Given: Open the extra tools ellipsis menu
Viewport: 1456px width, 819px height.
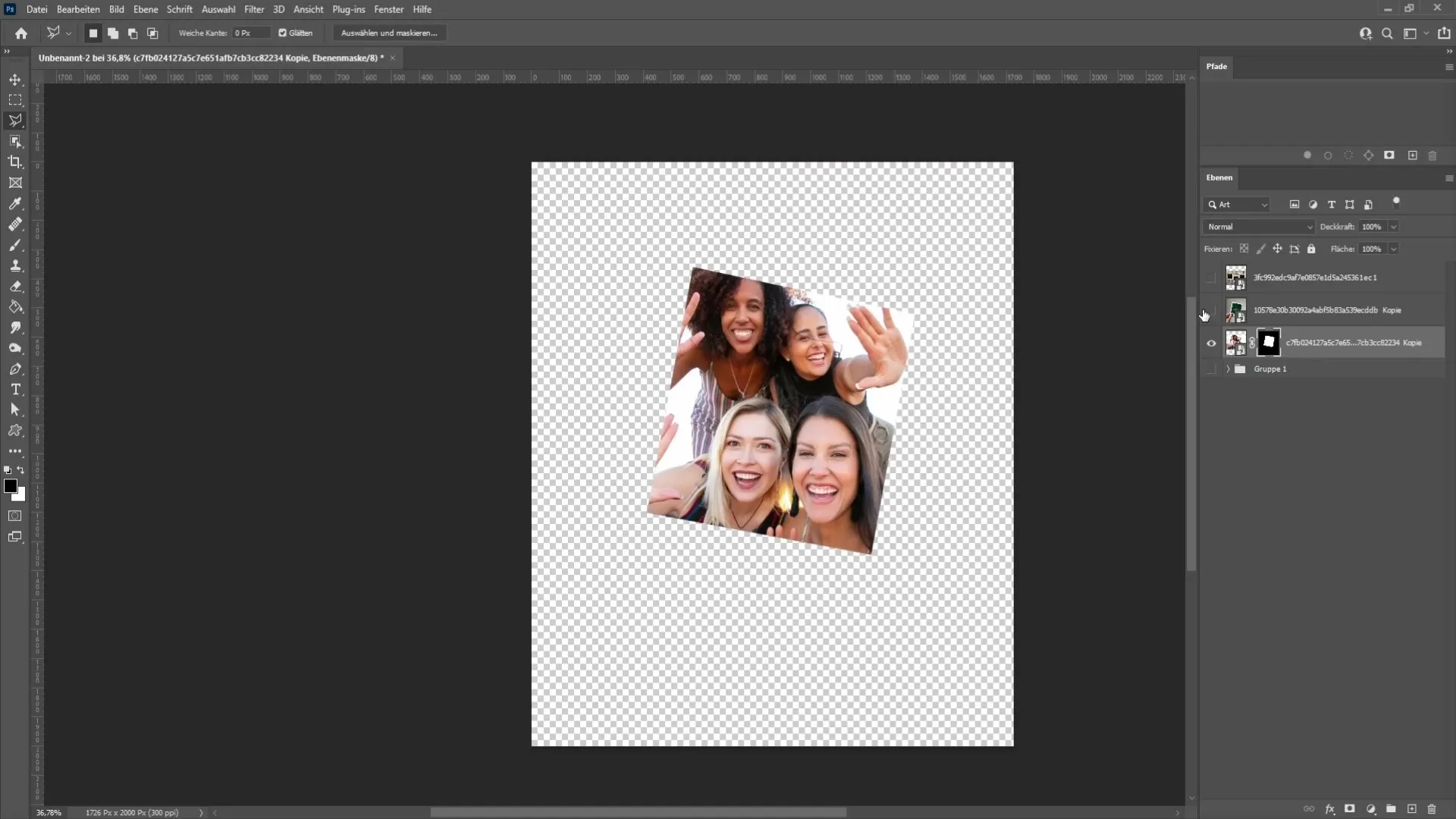Looking at the screenshot, I should [15, 450].
